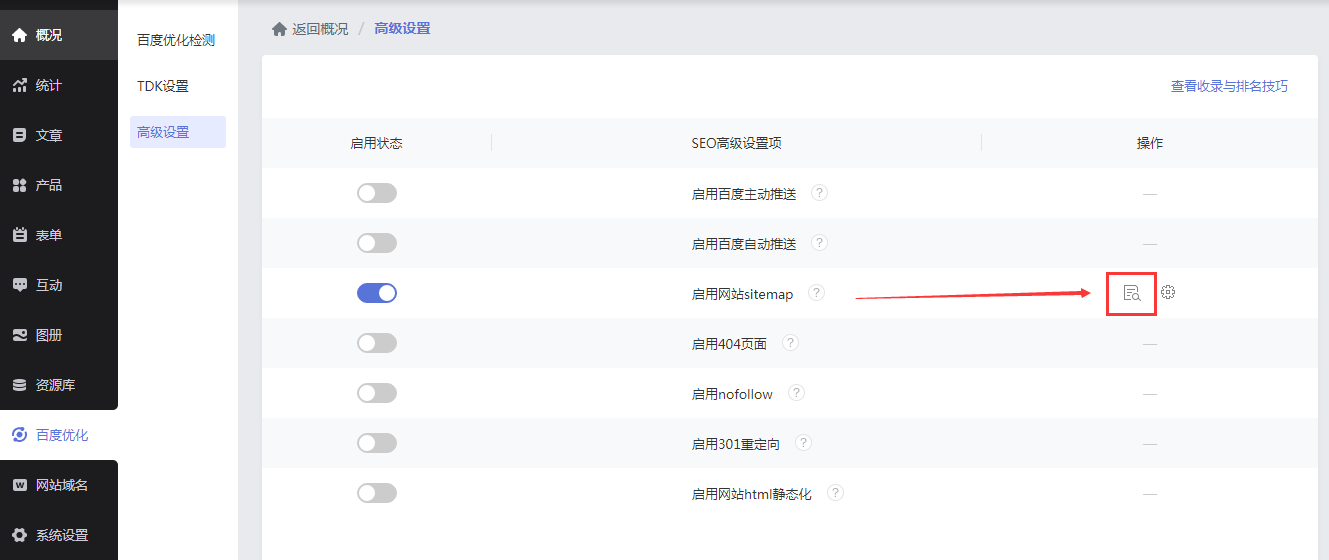Click 高级设置 in the breadcrumb
The image size is (1329, 560).
[x=402, y=29]
